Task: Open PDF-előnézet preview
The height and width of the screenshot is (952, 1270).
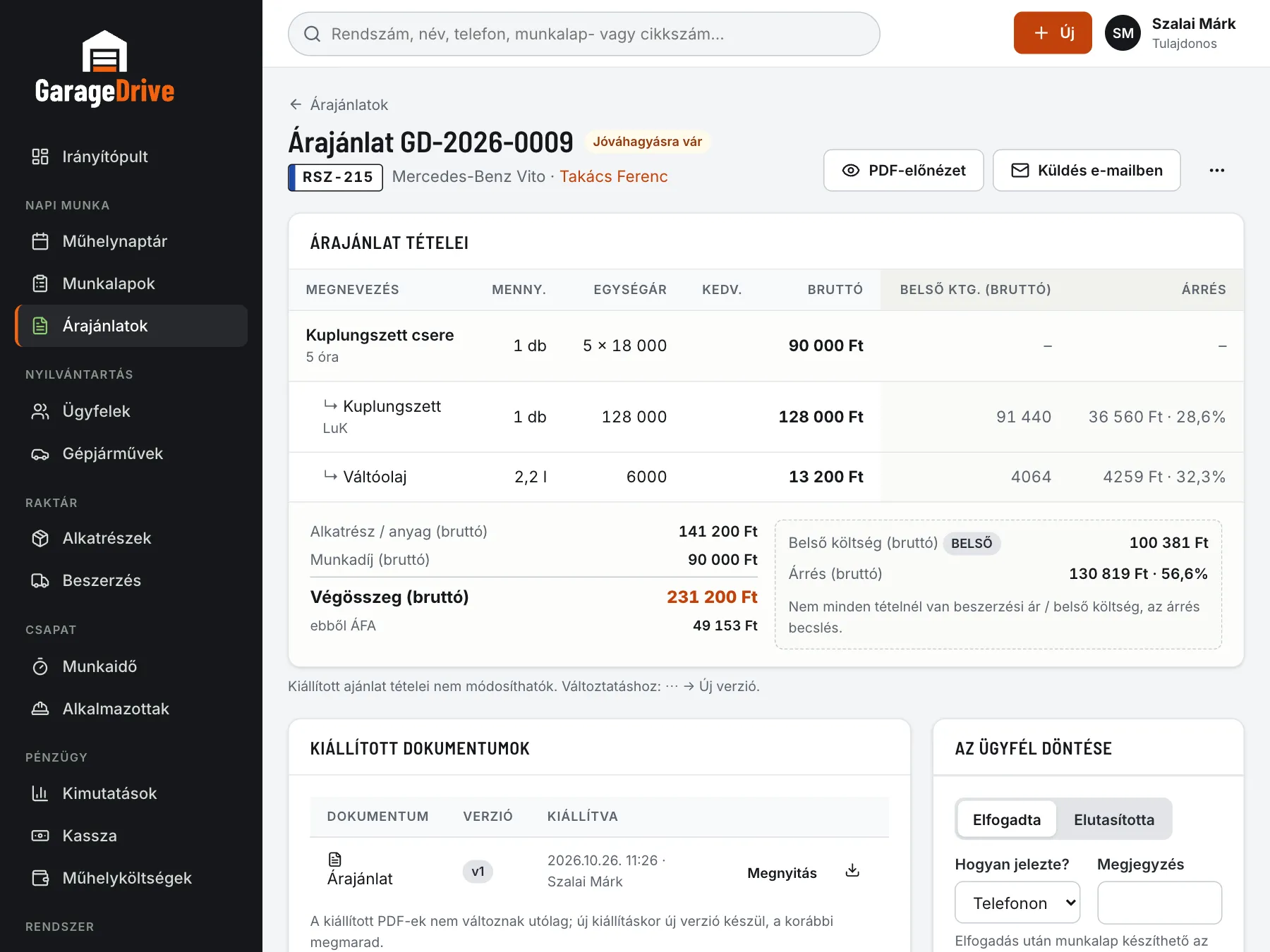Action: (903, 170)
